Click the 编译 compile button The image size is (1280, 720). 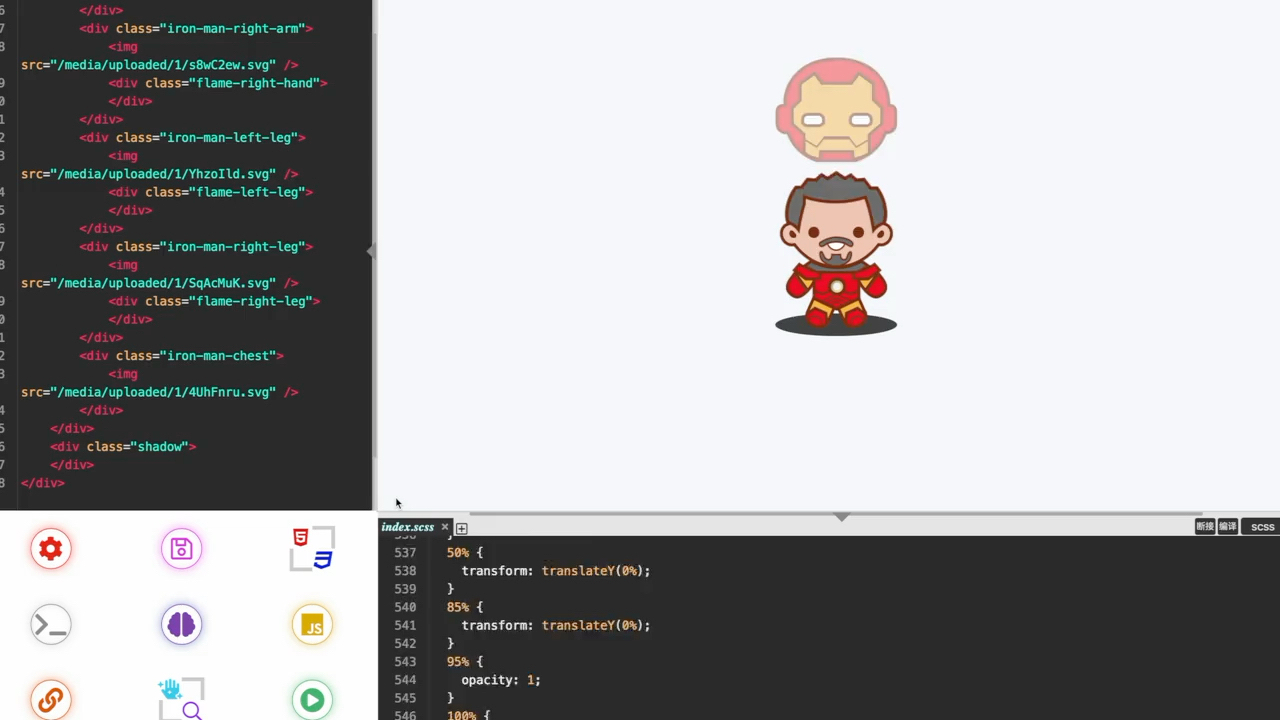[1228, 527]
